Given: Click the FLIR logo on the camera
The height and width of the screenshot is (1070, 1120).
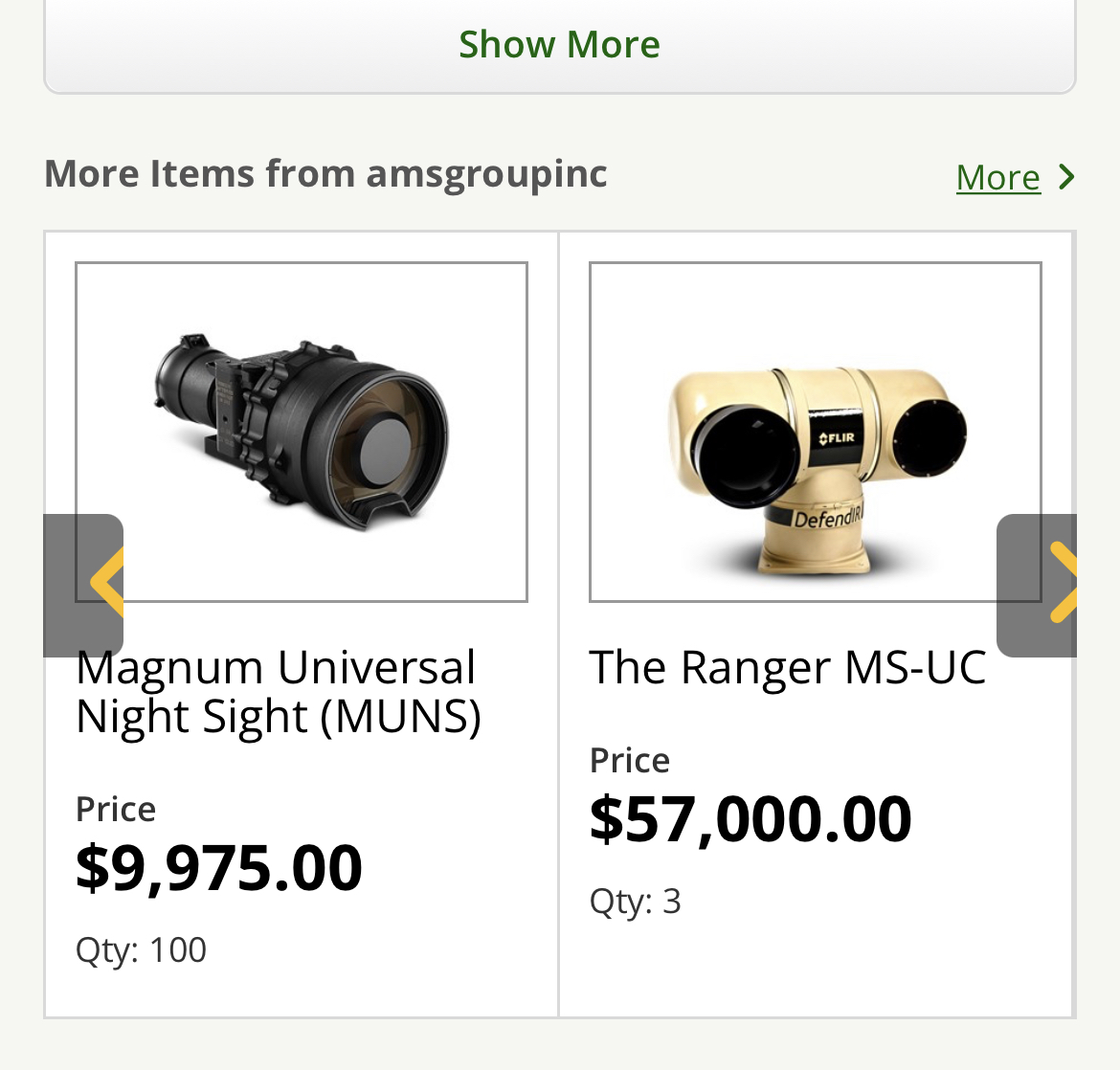Looking at the screenshot, I should tap(837, 438).
